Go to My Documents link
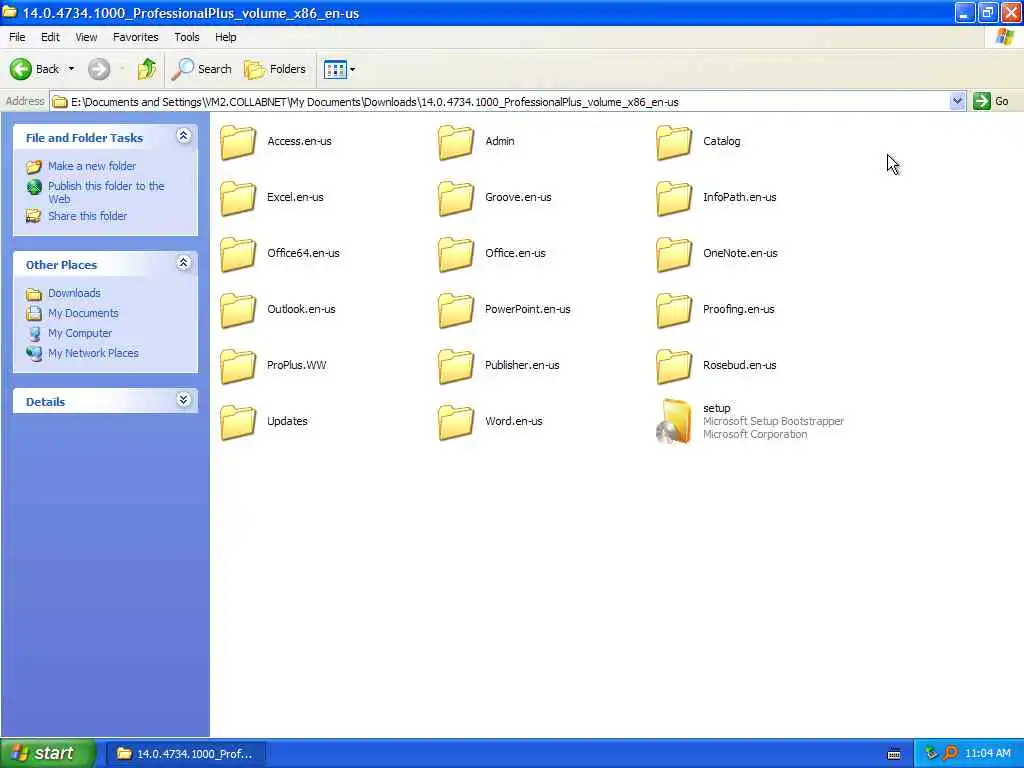Screen dimensions: 1024x768 point(83,313)
